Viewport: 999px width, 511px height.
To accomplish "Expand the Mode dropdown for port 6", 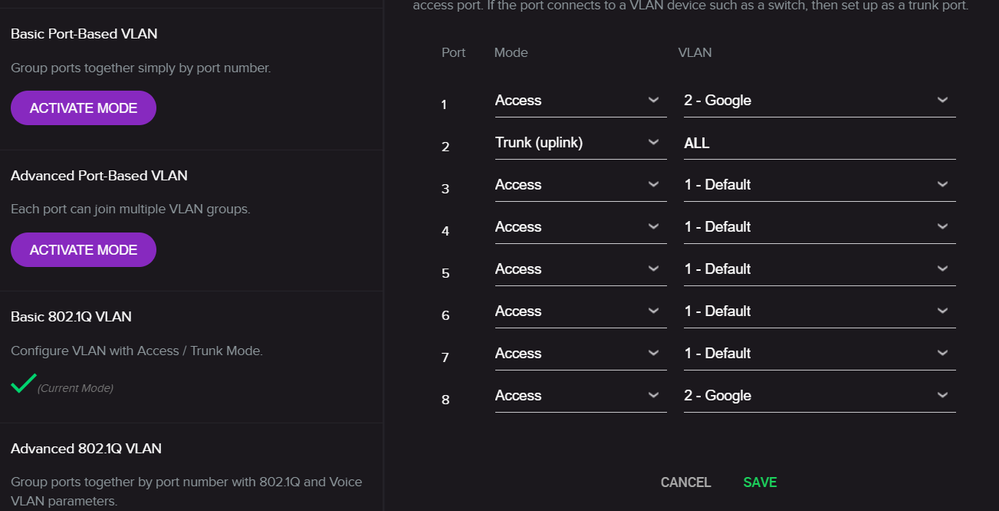I will point(579,311).
